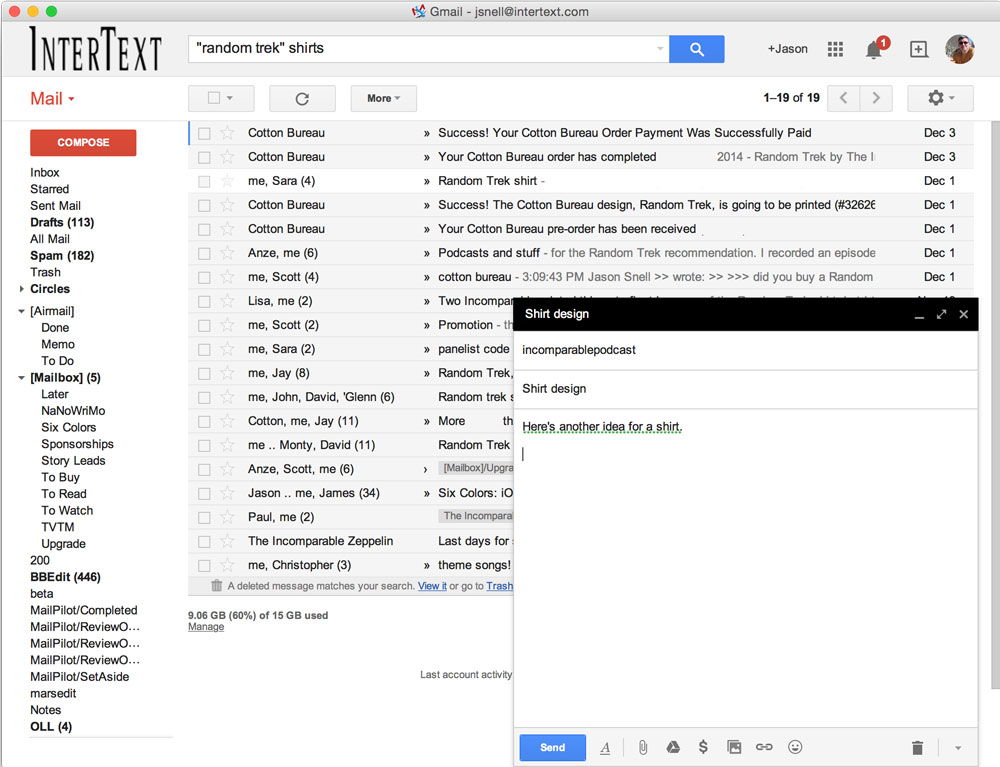This screenshot has width=1000, height=767.
Task: Open the Inbox label
Action: [x=45, y=173]
